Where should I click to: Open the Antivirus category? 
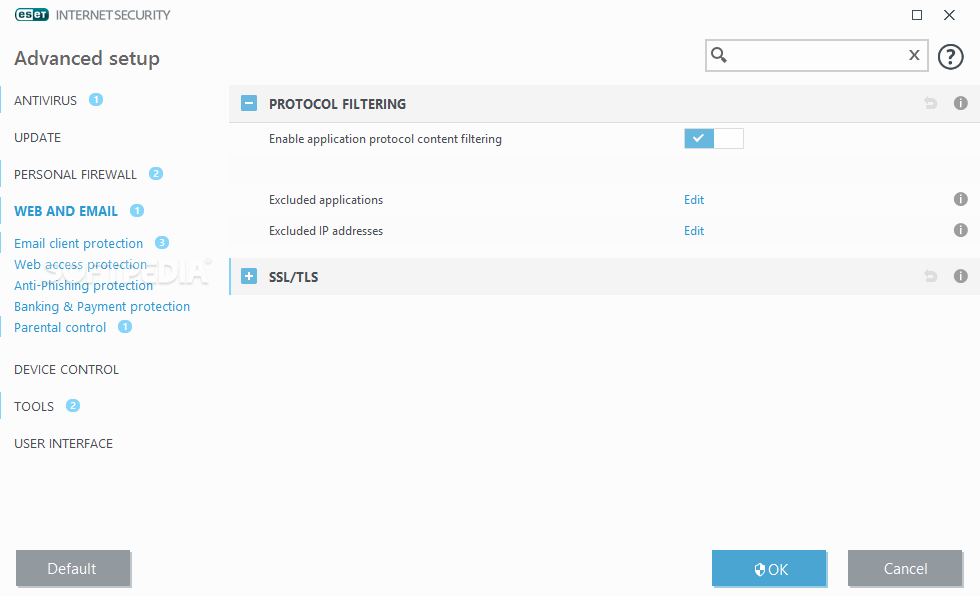click(46, 101)
